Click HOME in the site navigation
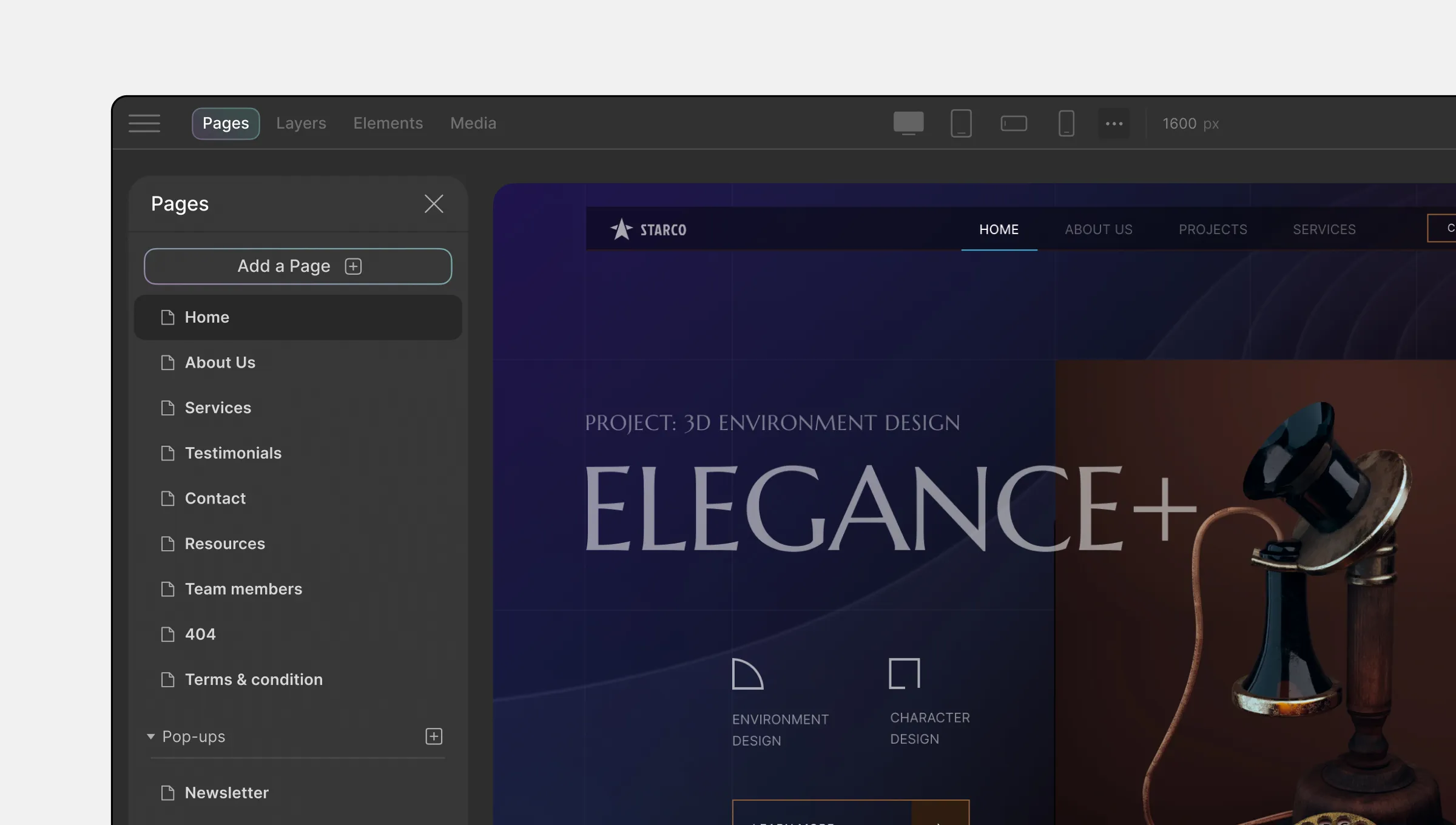Image resolution: width=1456 pixels, height=825 pixels. 999,229
